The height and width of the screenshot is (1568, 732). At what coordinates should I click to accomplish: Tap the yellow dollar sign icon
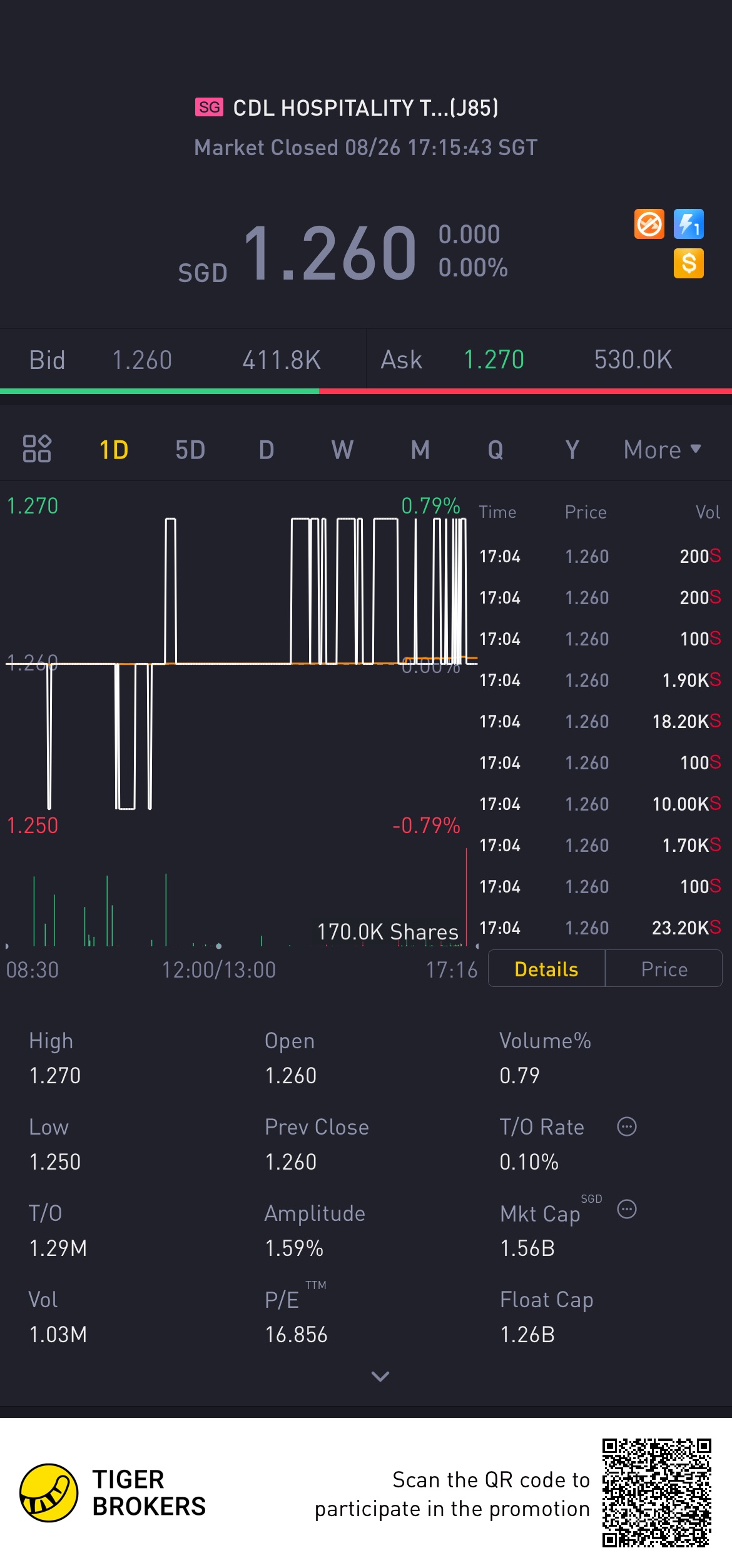pyautogui.click(x=688, y=263)
